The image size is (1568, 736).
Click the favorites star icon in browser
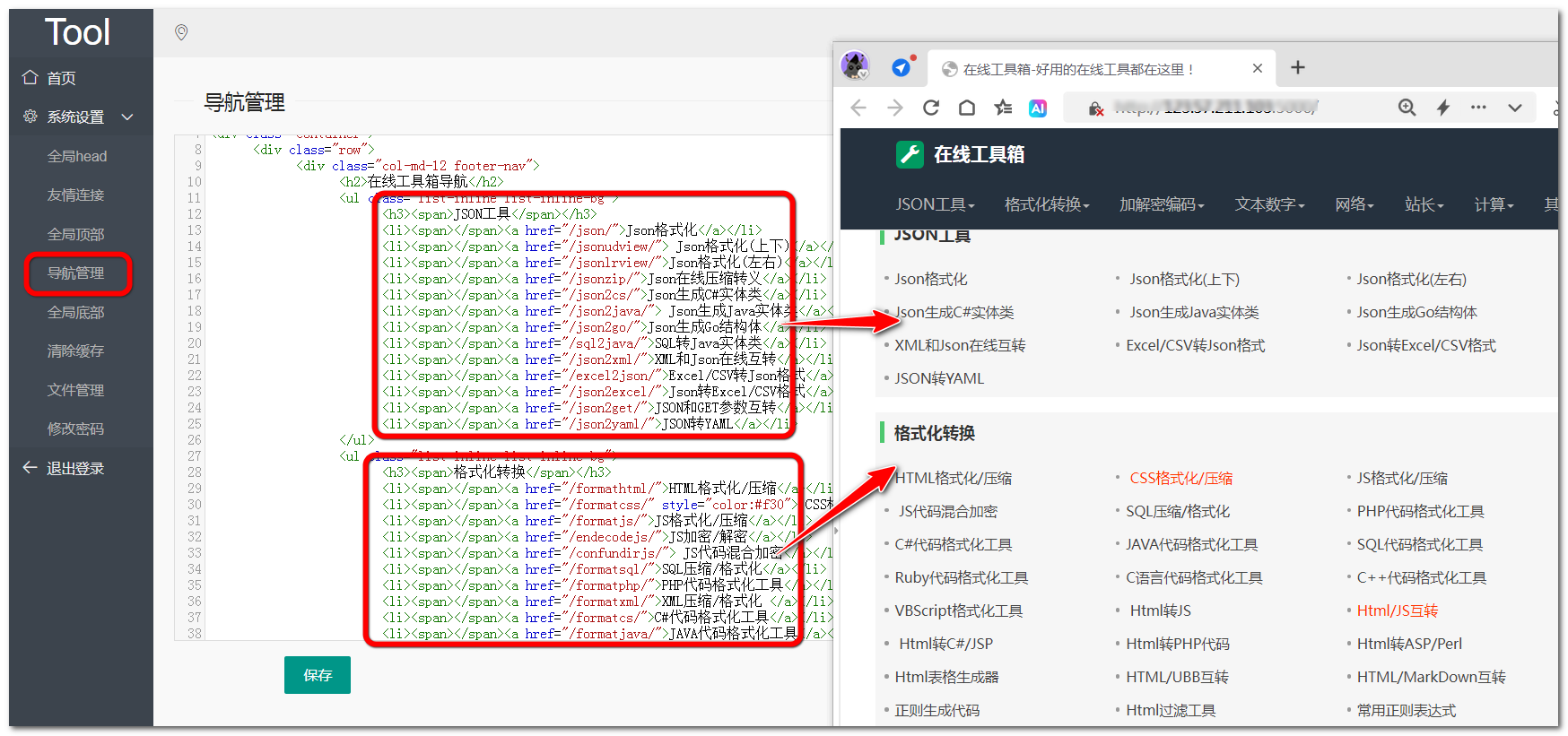pyautogui.click(x=1003, y=108)
